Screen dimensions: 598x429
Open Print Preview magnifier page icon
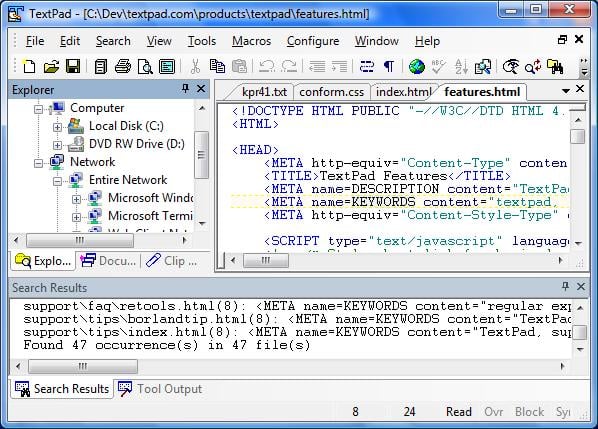tap(145, 66)
